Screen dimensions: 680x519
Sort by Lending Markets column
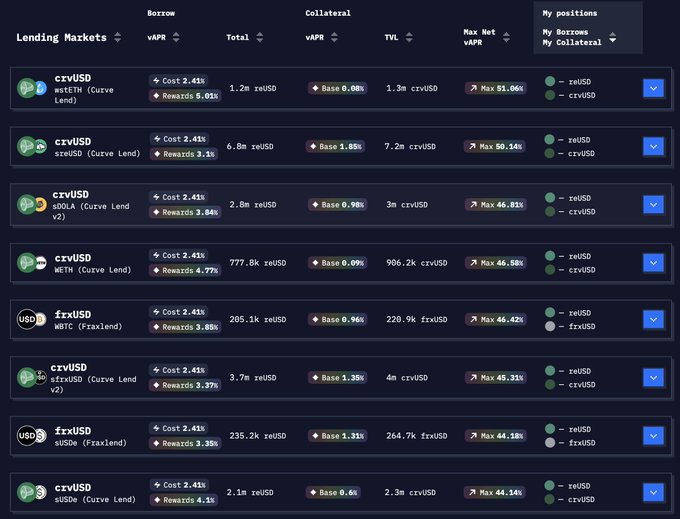(x=118, y=37)
